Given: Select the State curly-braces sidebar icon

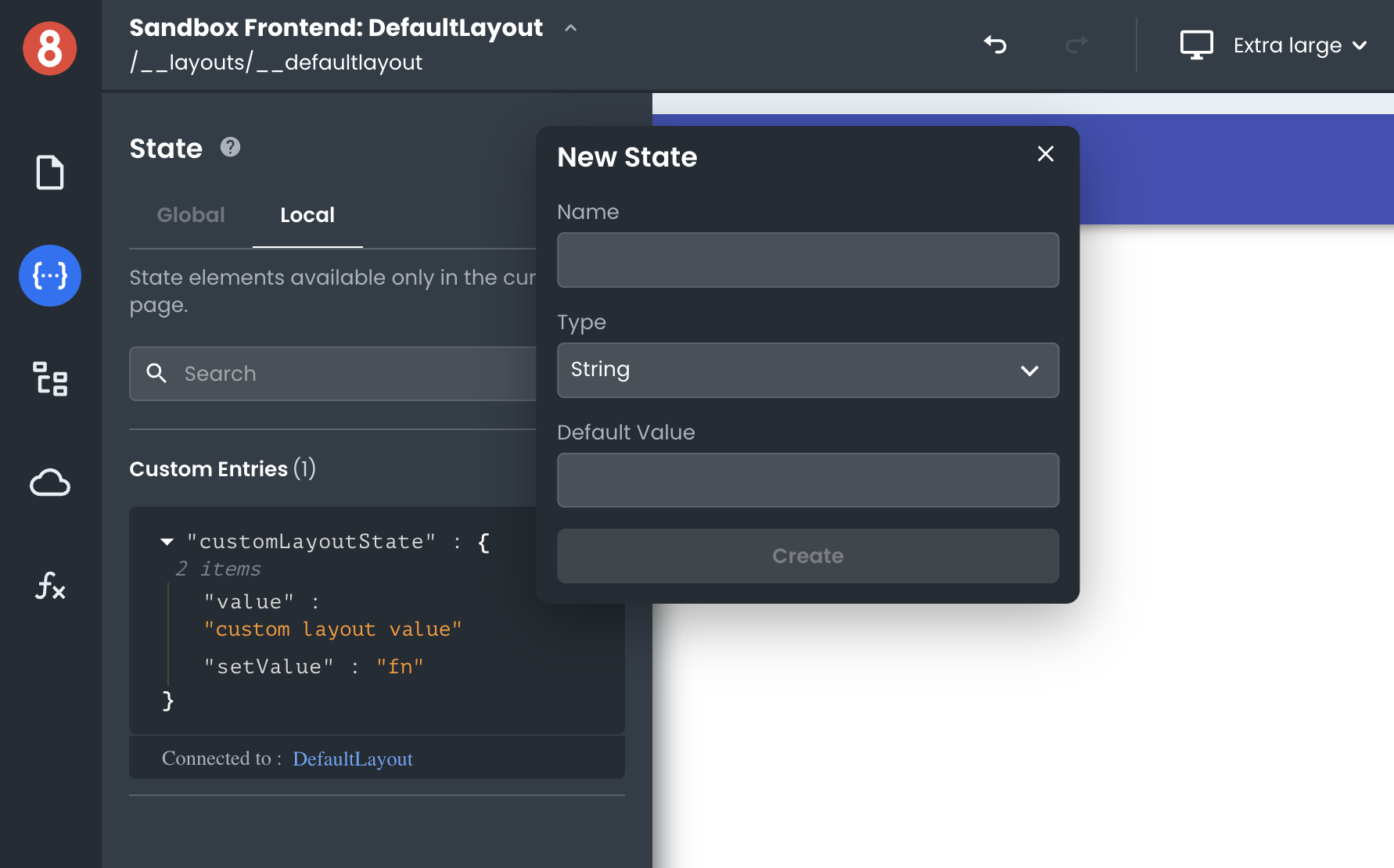Looking at the screenshot, I should tap(50, 275).
